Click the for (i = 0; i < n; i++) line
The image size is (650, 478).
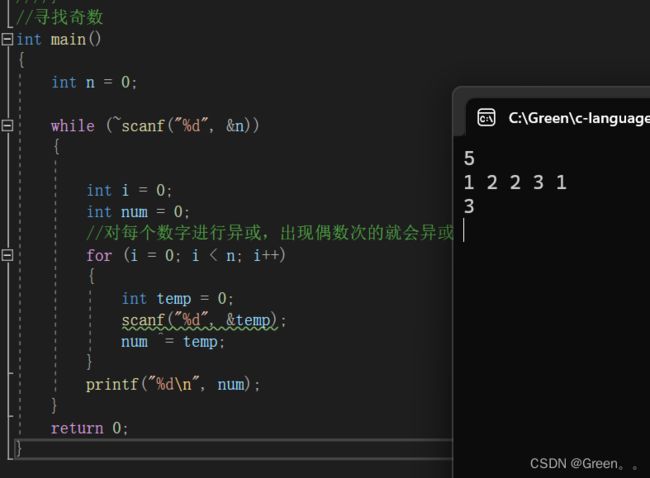(186, 255)
